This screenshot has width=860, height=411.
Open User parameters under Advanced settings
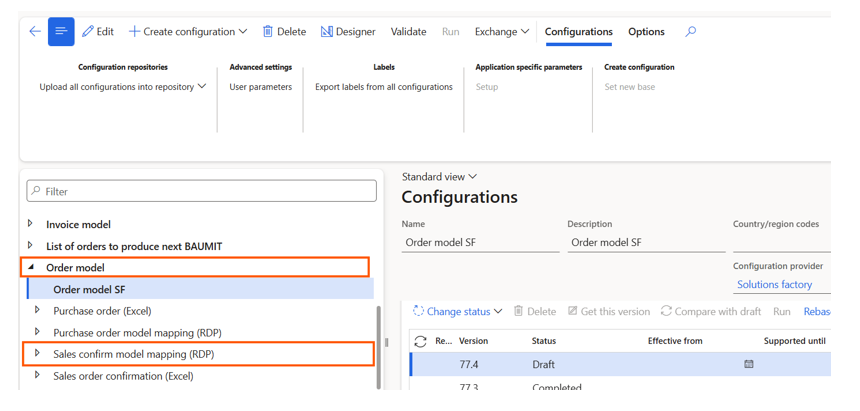click(261, 87)
